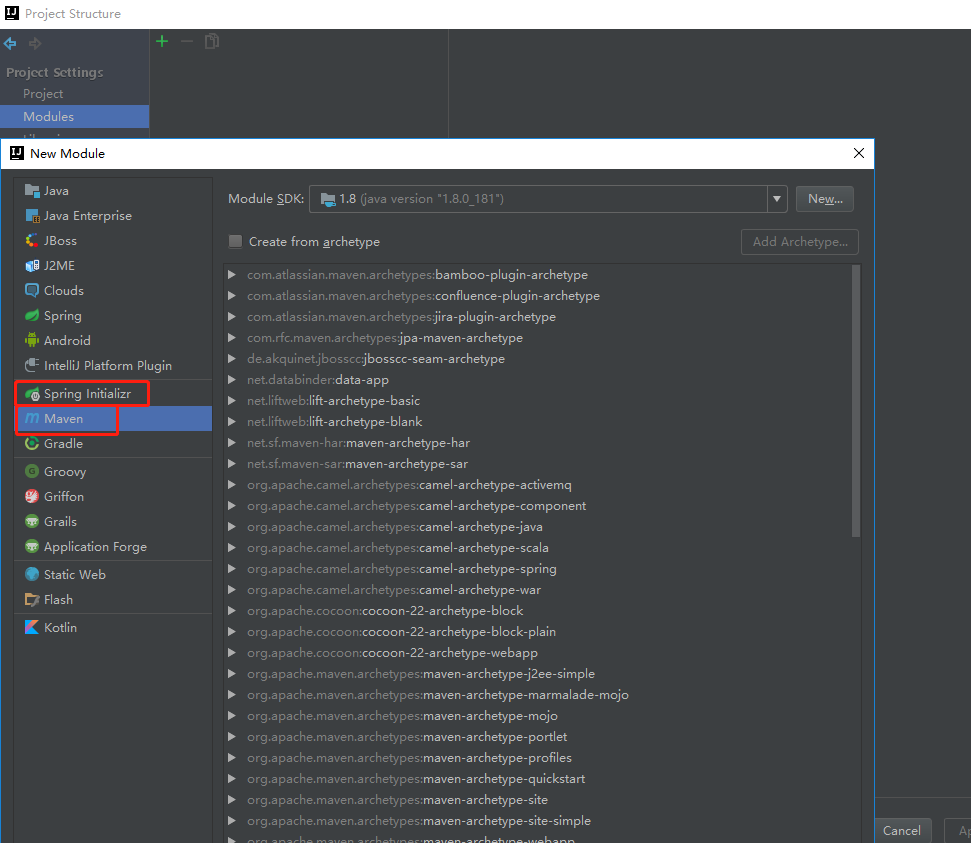Click the Maven m icon
Image resolution: width=971 pixels, height=843 pixels.
(32, 419)
